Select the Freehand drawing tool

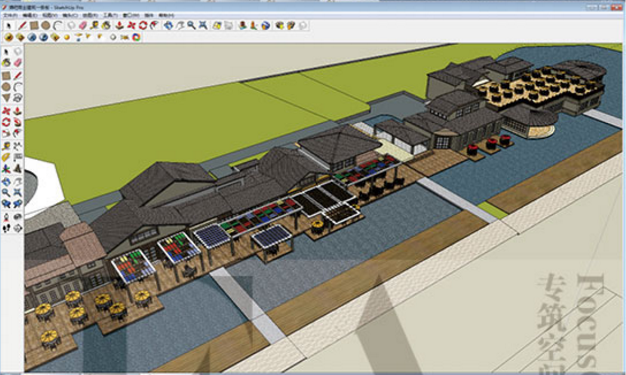click(x=18, y=98)
